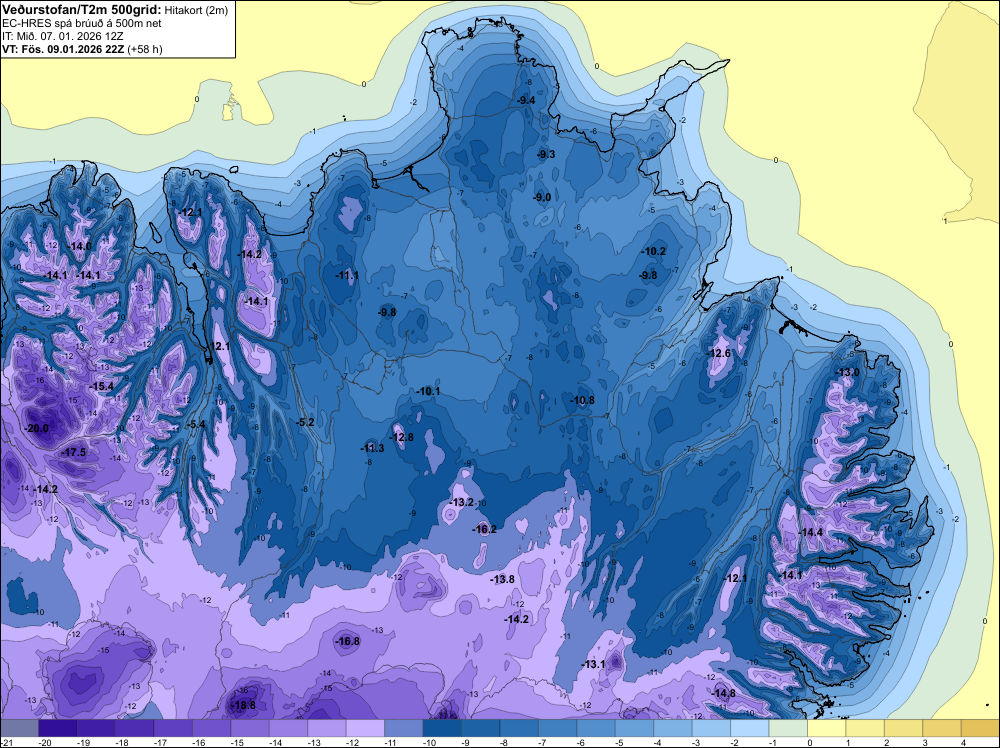Click the title 'Veðurstofan/T2m 500grid'
The image size is (1000, 748).
click(81, 9)
